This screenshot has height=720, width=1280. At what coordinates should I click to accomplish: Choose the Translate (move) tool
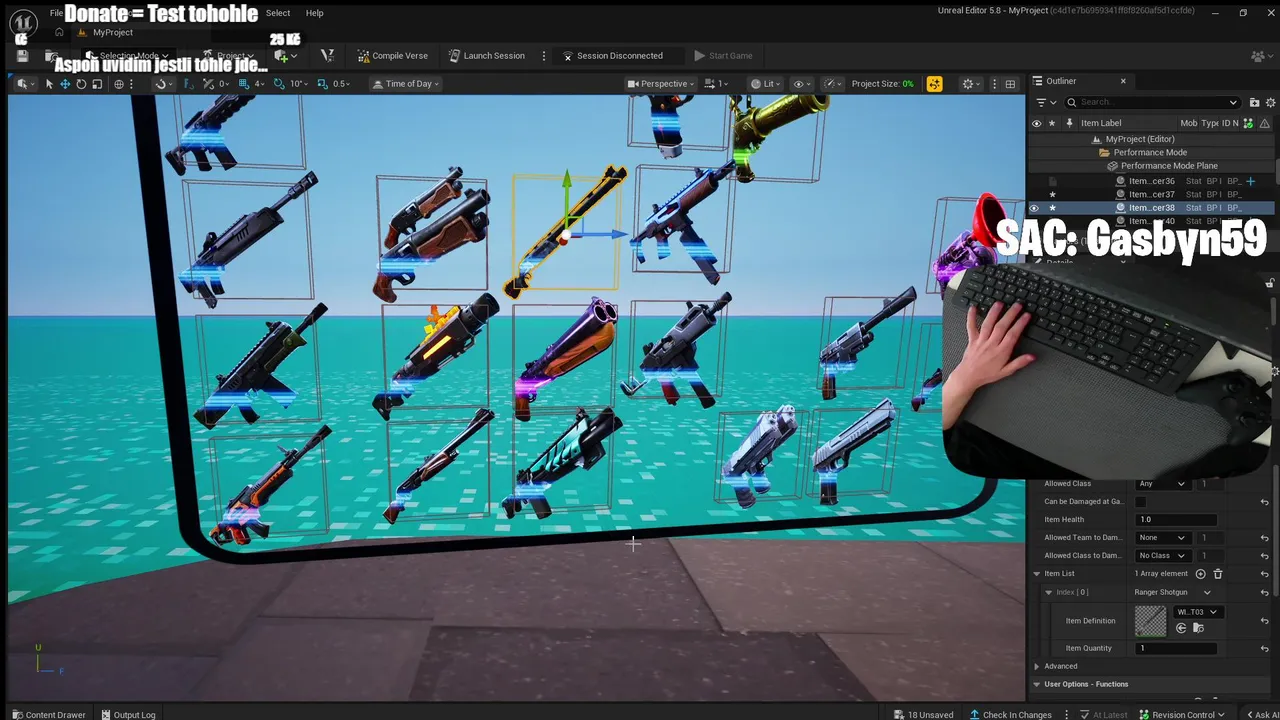point(65,84)
